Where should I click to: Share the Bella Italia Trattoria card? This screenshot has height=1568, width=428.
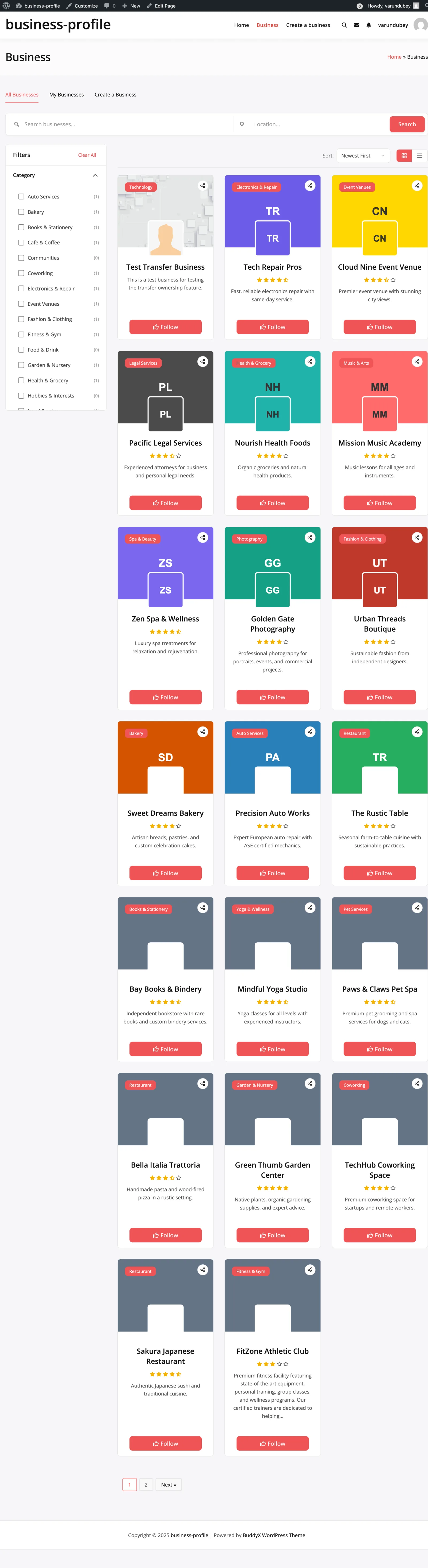coord(203,1084)
